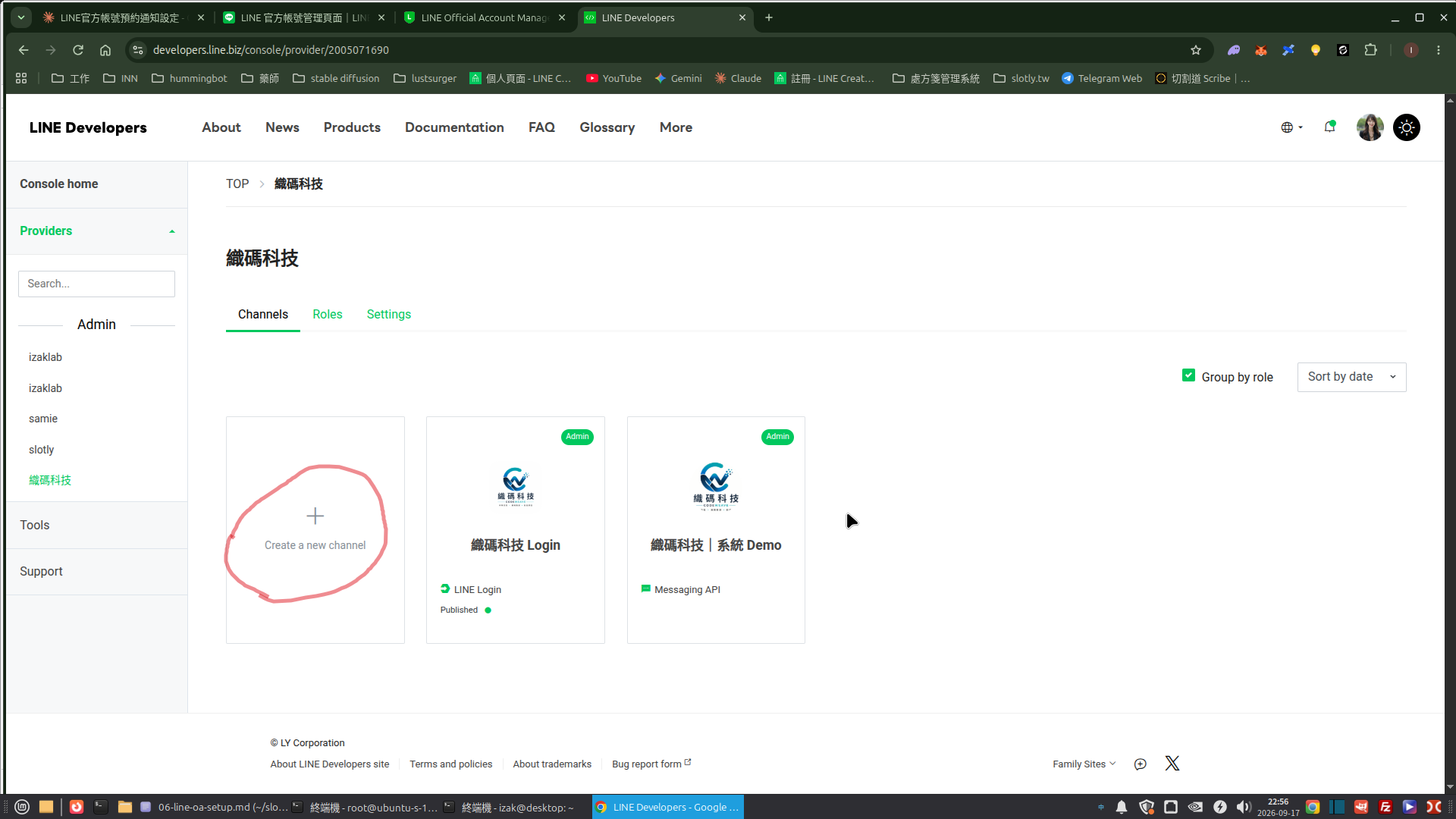Open the 織碼科技｜系統 Demo channel card
Image resolution: width=1456 pixels, height=819 pixels.
click(716, 530)
